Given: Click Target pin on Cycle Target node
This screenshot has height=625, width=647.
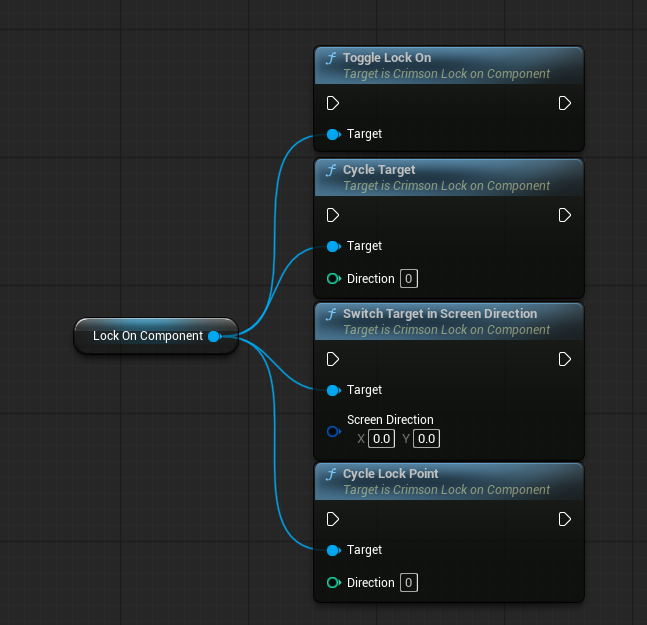Looking at the screenshot, I should pyautogui.click(x=333, y=247).
